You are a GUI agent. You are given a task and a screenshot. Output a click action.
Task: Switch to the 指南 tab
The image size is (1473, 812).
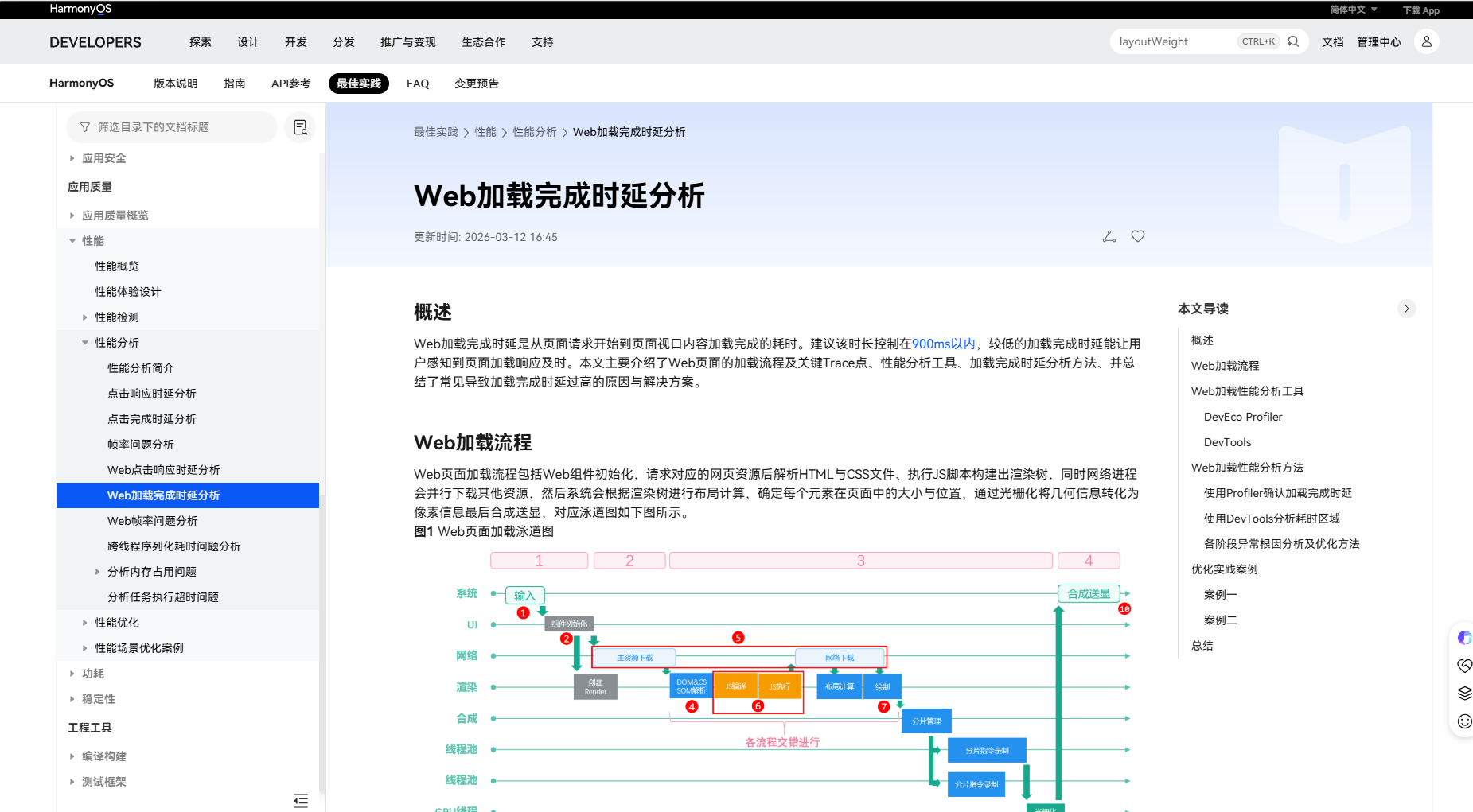[x=235, y=84]
